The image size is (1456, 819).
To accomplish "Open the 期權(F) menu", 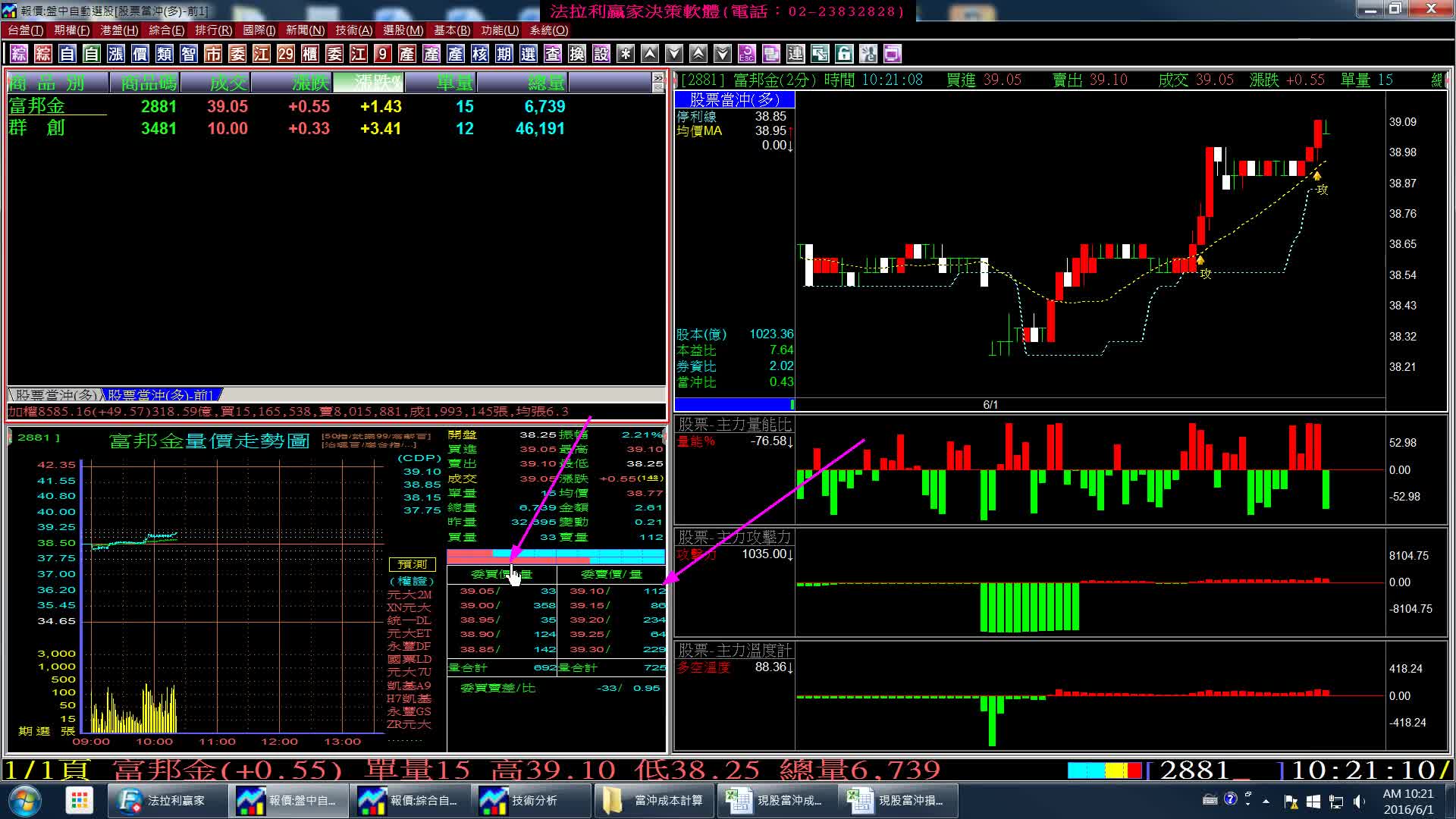I will 72,30.
